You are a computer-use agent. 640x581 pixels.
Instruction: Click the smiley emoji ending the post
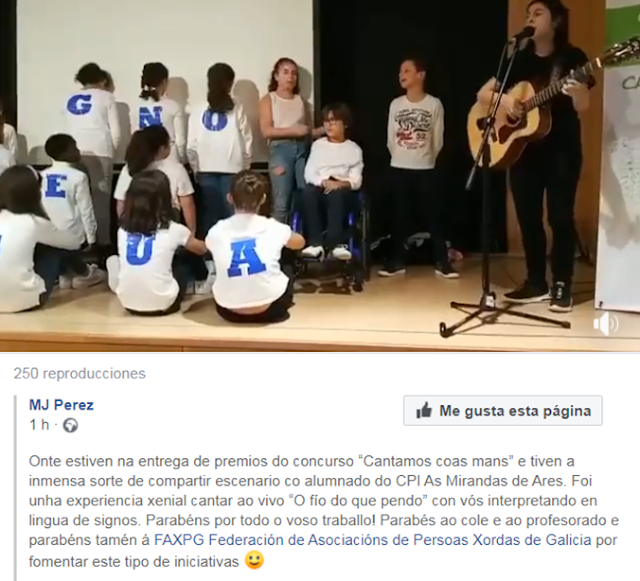(254, 560)
